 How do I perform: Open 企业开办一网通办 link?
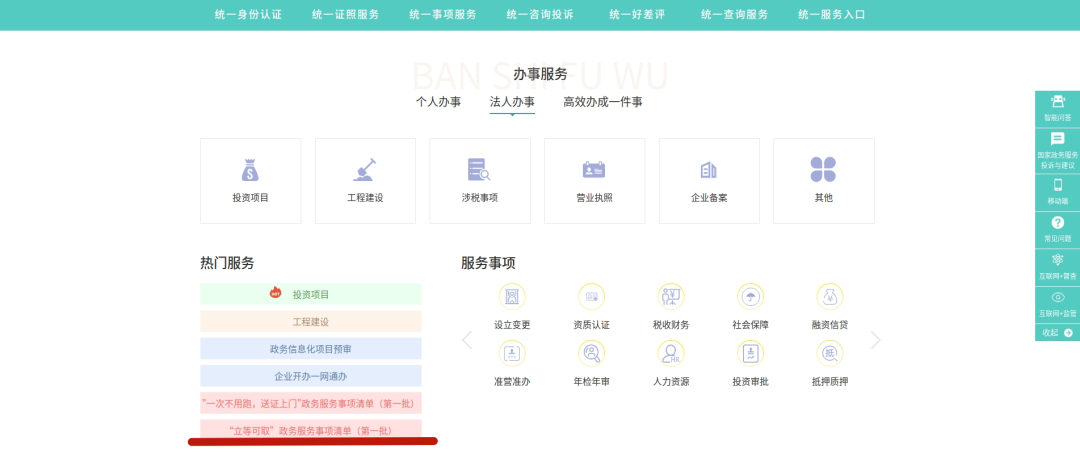coord(311,376)
